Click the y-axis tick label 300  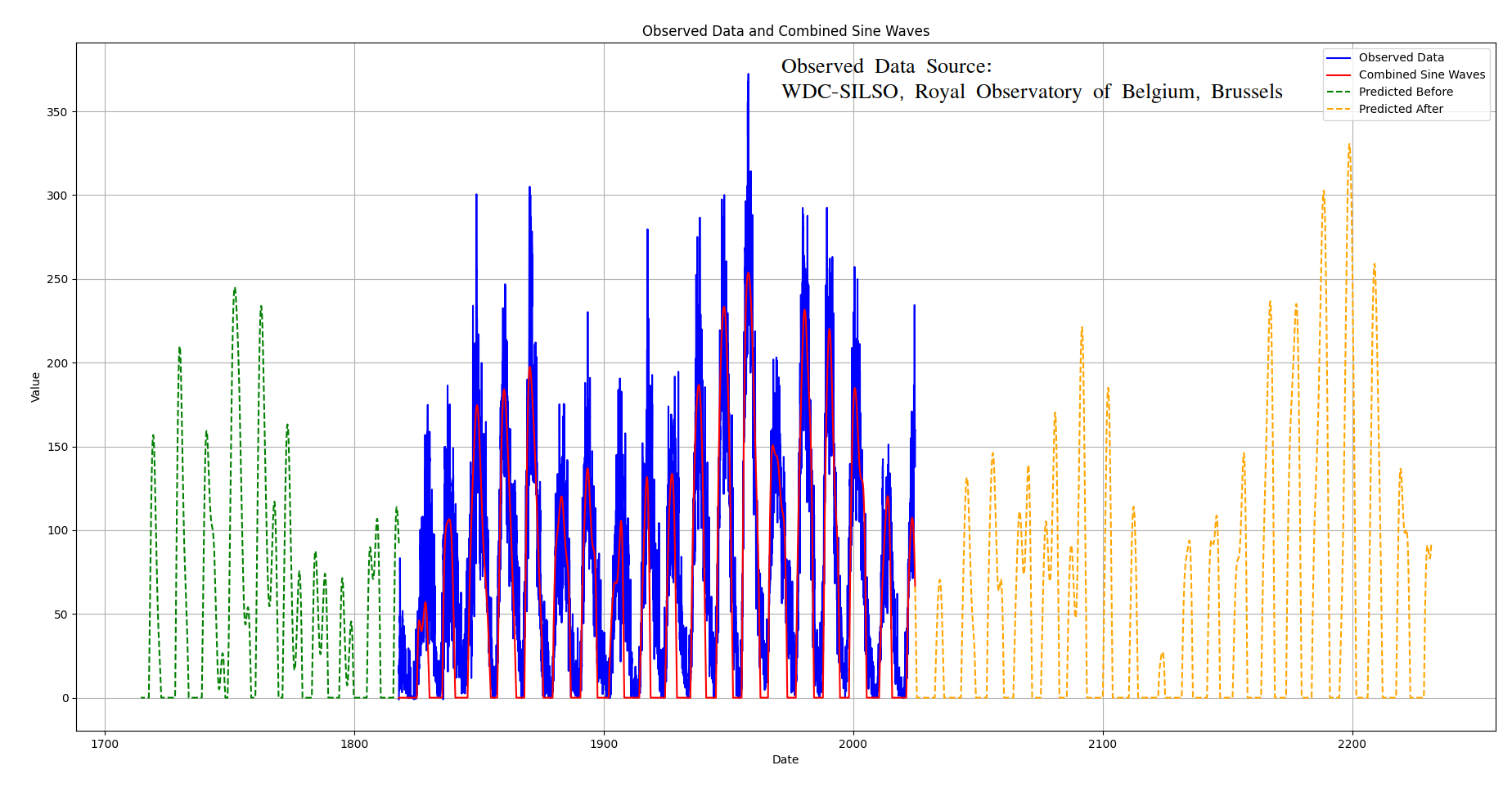(59, 196)
